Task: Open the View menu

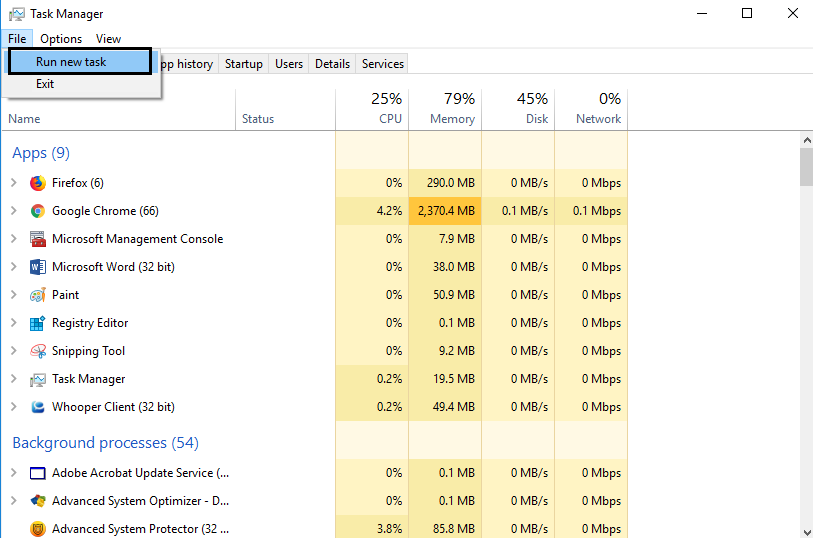Action: click(108, 39)
